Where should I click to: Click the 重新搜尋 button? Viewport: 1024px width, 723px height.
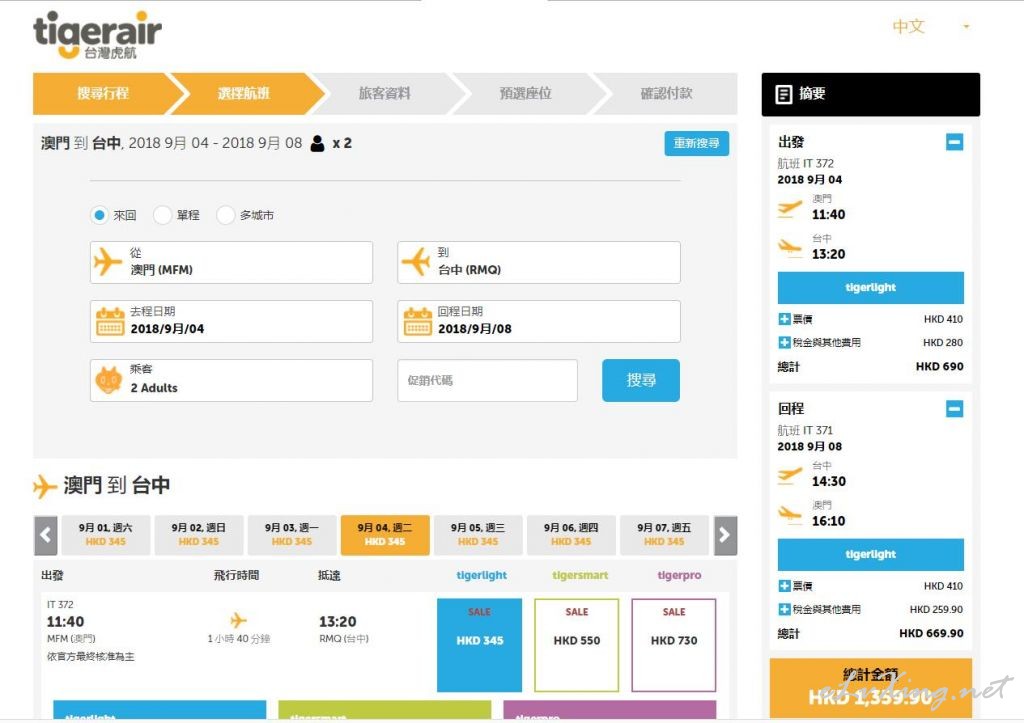pyautogui.click(x=696, y=143)
